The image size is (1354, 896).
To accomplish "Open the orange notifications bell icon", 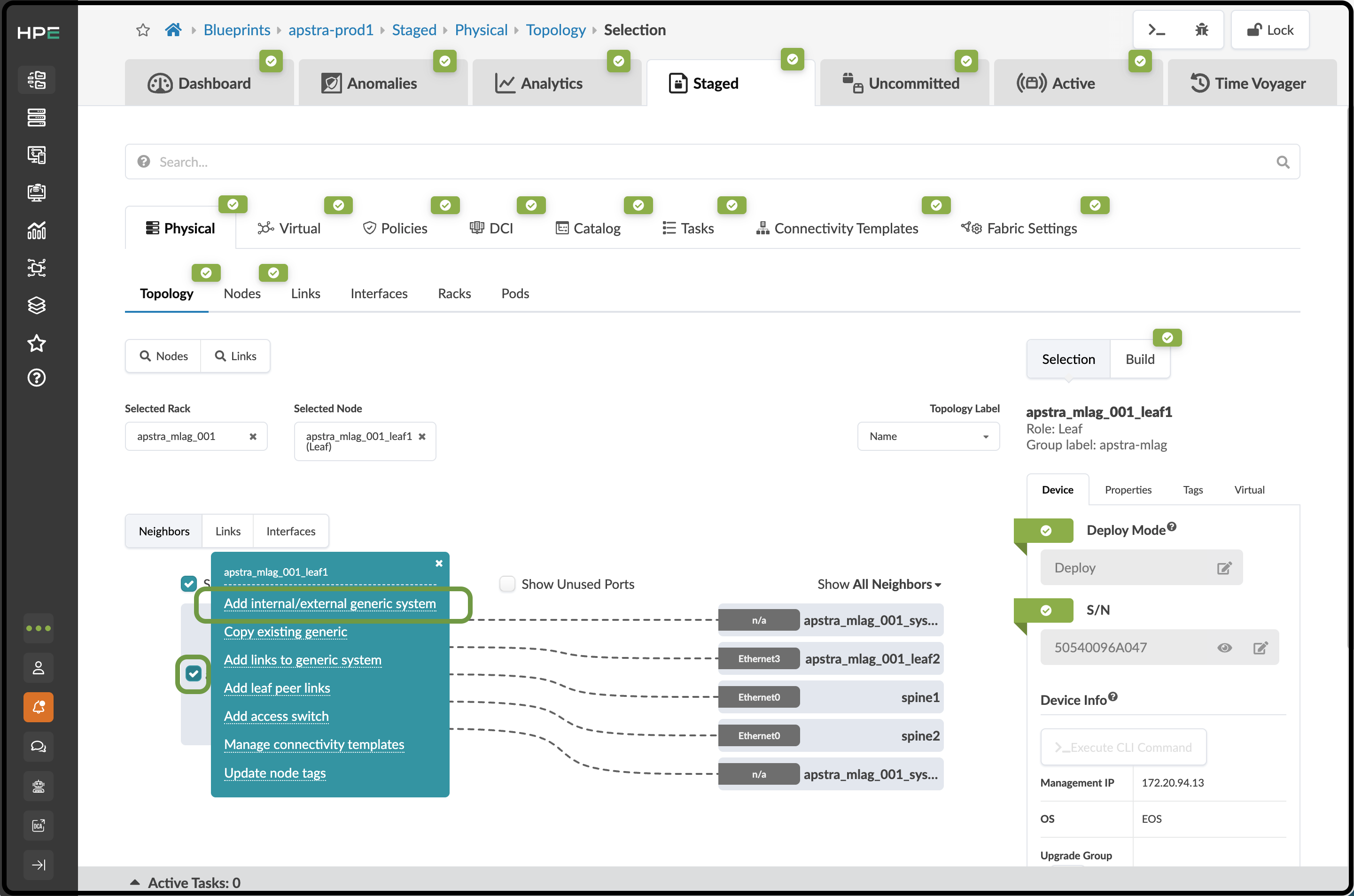I will (39, 707).
